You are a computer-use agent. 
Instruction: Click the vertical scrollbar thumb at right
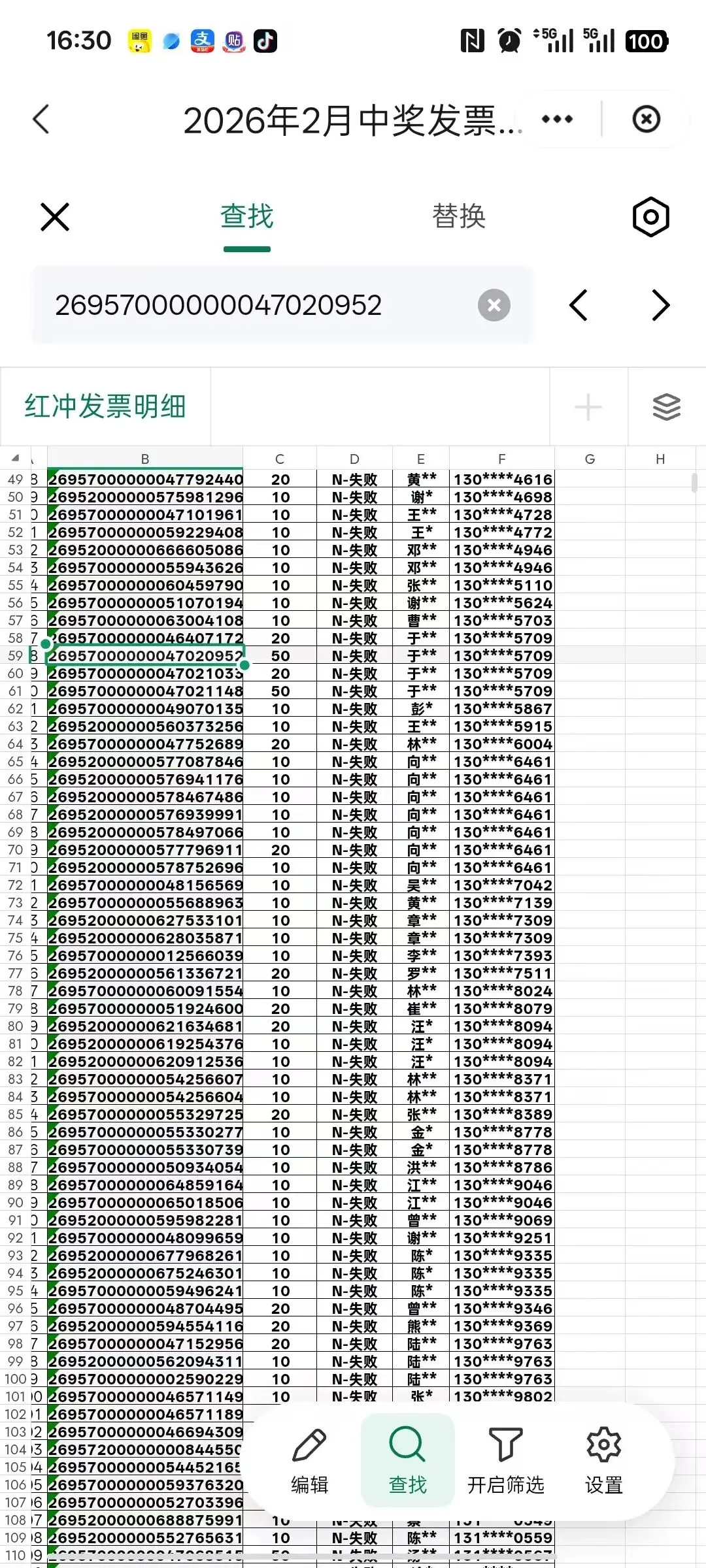[x=694, y=483]
